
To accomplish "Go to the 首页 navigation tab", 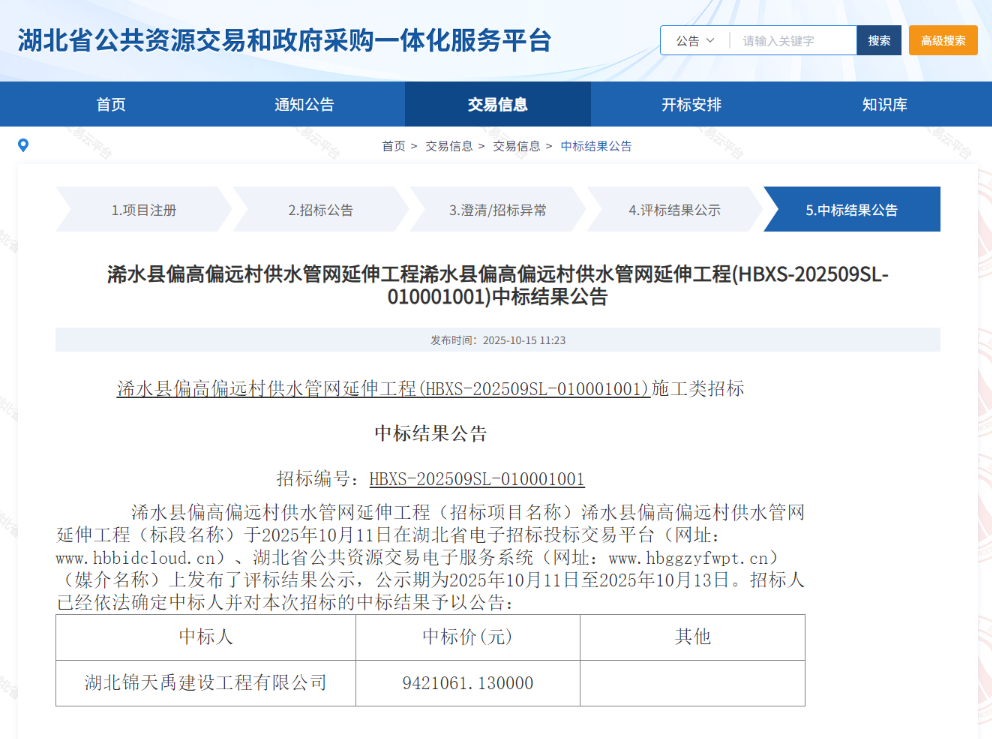I will (110, 103).
